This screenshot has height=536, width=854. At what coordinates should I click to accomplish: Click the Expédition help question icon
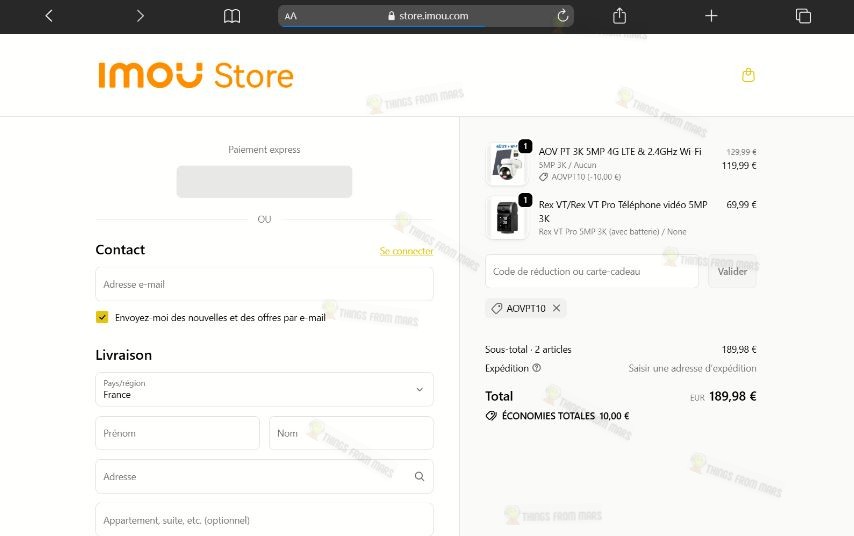point(536,368)
